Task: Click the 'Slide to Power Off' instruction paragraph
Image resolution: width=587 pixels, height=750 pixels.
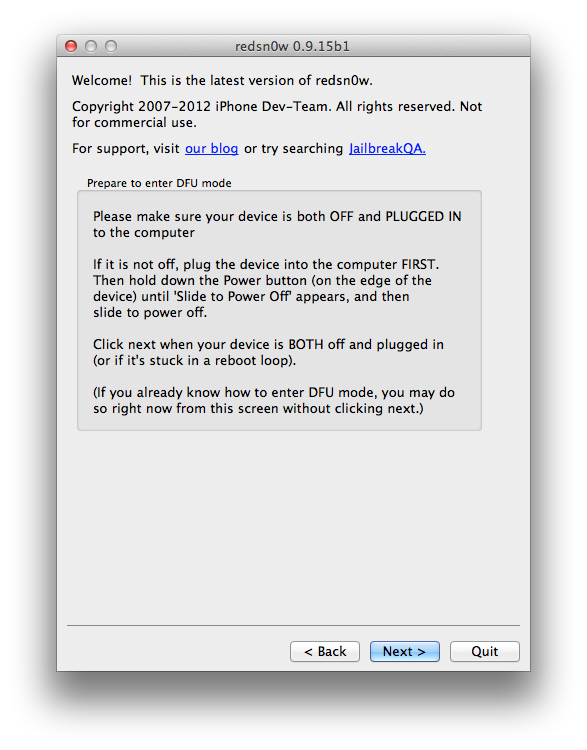Action: pyautogui.click(x=266, y=288)
